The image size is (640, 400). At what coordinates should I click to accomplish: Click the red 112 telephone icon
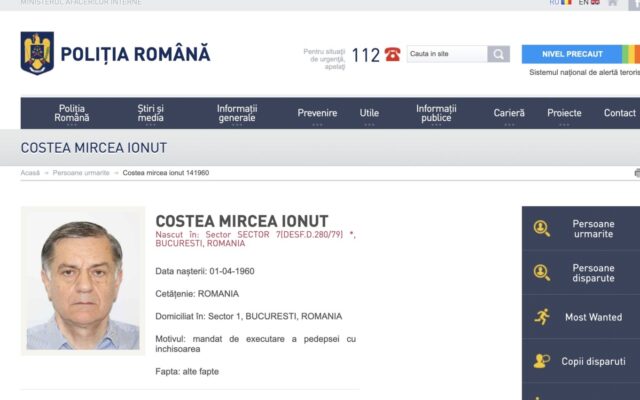392,54
